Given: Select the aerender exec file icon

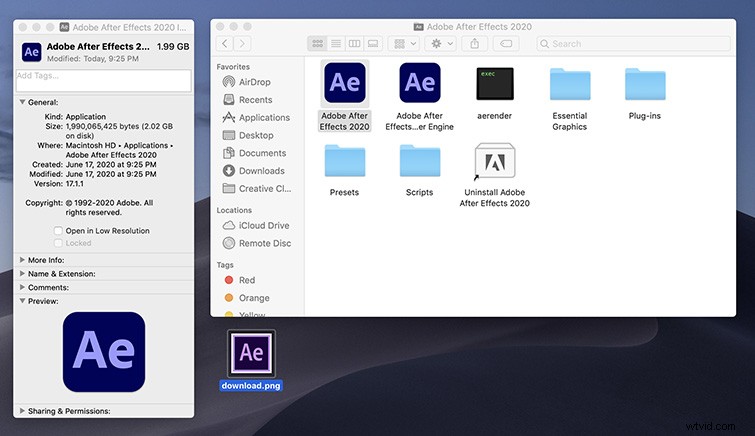Looking at the screenshot, I should click(495, 83).
